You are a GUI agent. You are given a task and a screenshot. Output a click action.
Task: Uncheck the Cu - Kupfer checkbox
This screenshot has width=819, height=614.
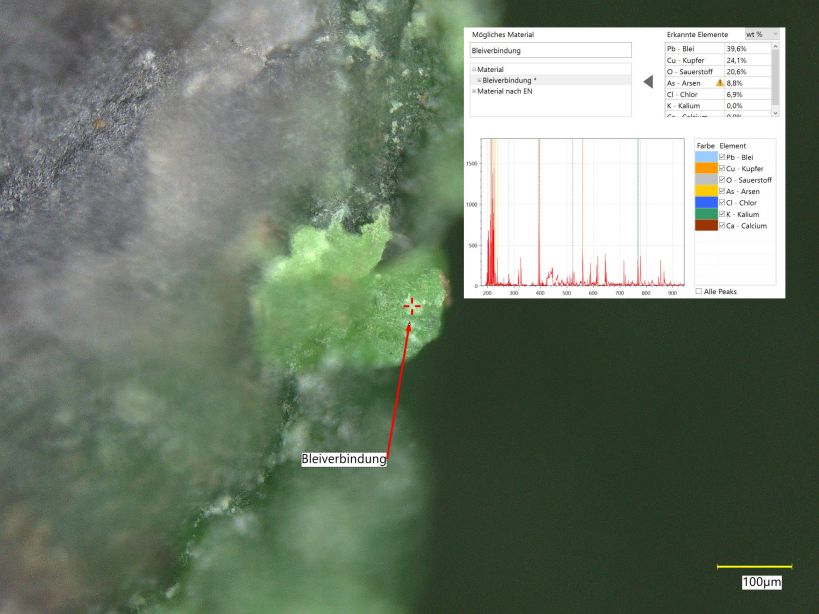[722, 168]
